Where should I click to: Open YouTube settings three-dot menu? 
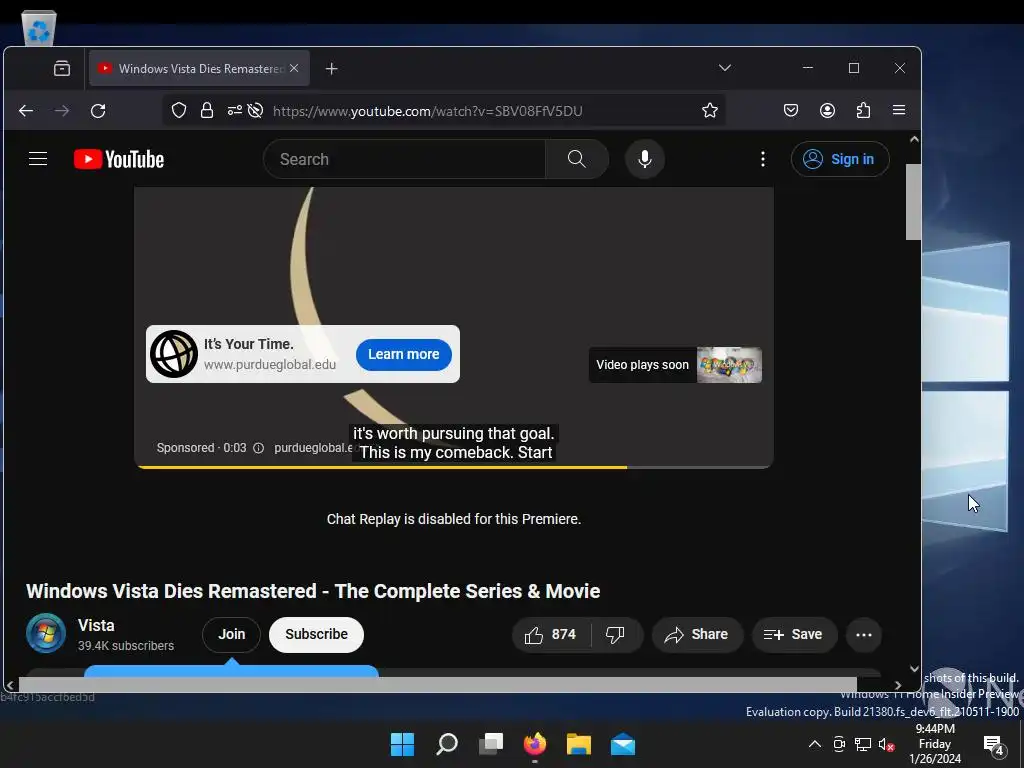(762, 159)
